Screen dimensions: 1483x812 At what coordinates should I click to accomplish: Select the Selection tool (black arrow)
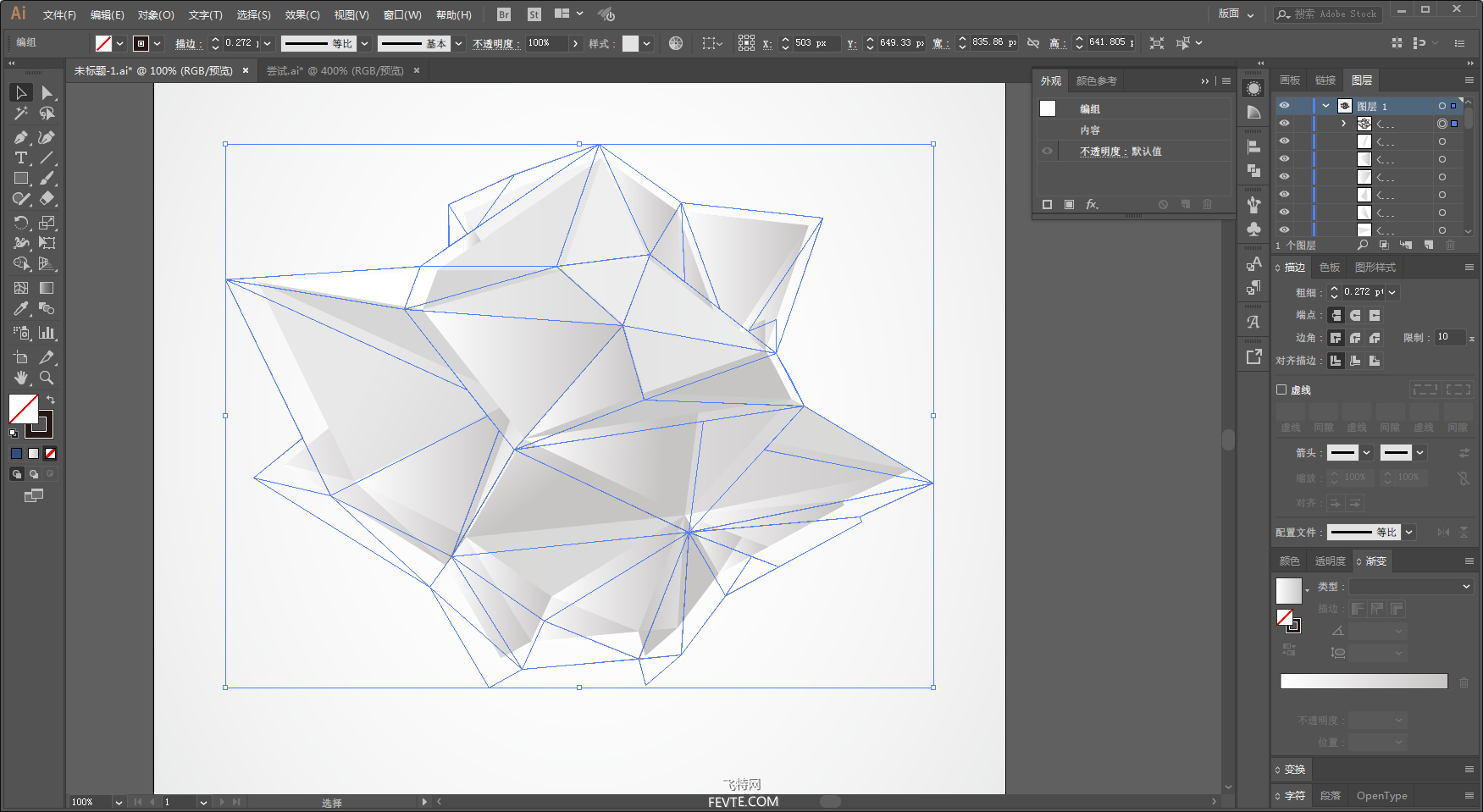point(21,92)
